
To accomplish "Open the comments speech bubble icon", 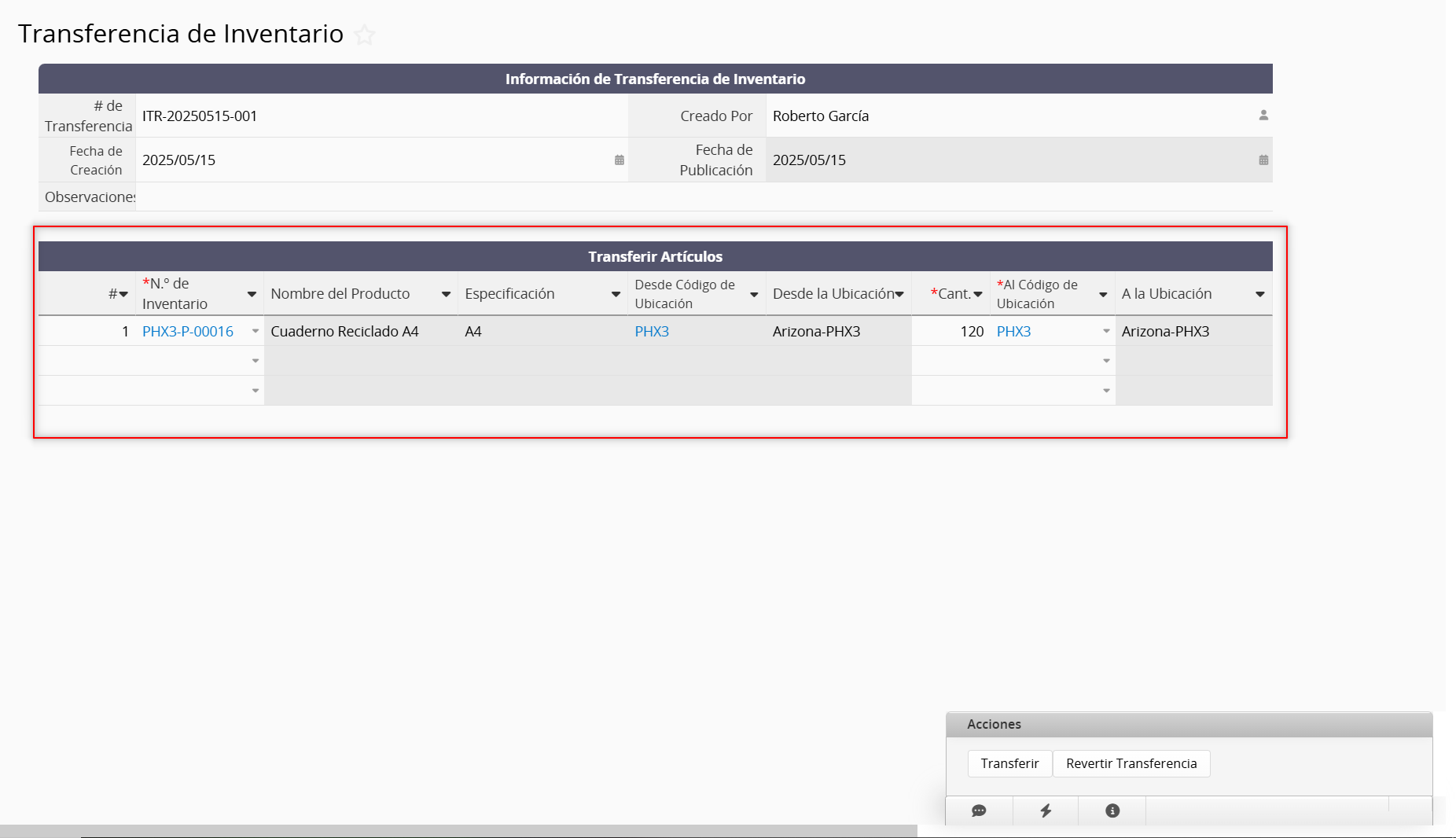I will tap(979, 810).
